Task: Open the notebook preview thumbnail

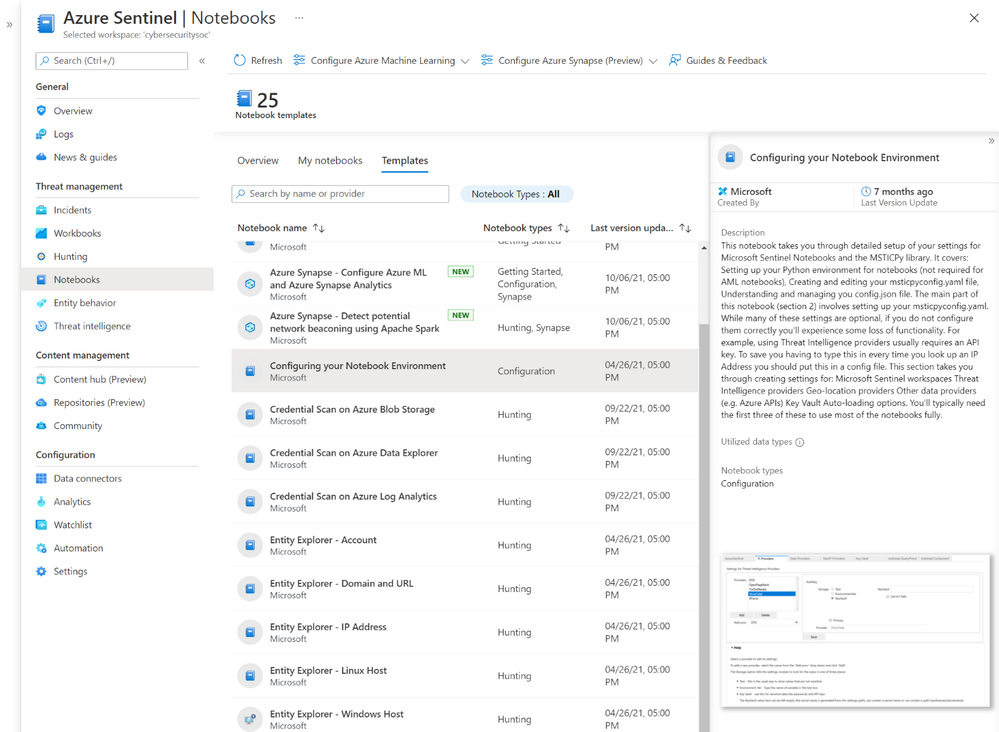Action: coord(856,631)
